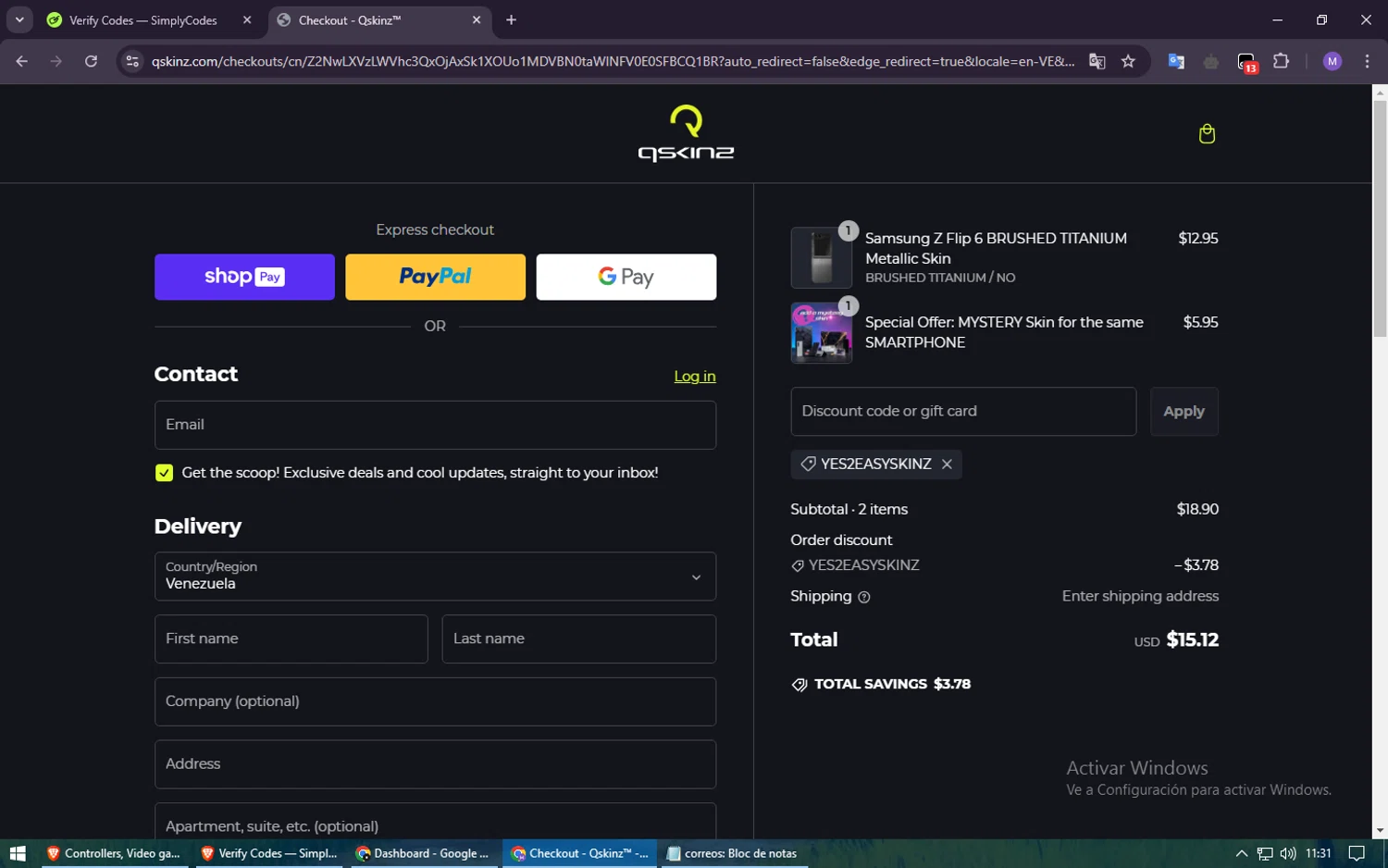Viewport: 1388px width, 868px height.
Task: Click the Samsung Z Flip 6 product thumbnail
Action: (822, 258)
